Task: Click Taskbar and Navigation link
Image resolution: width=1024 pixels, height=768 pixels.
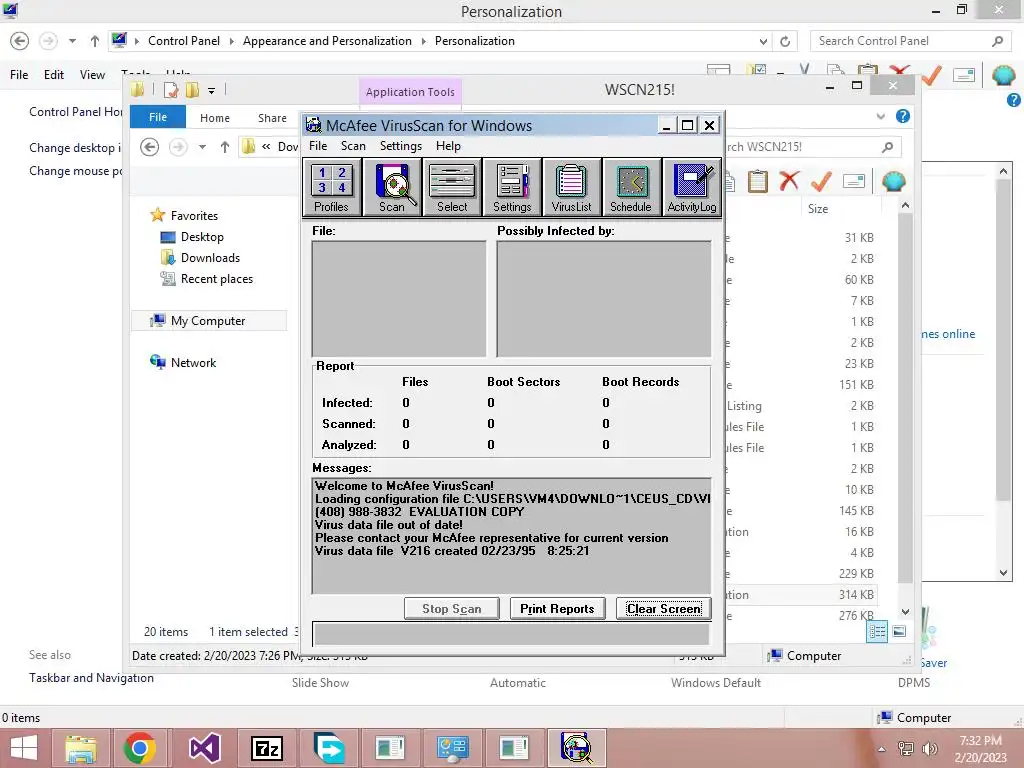Action: (91, 678)
